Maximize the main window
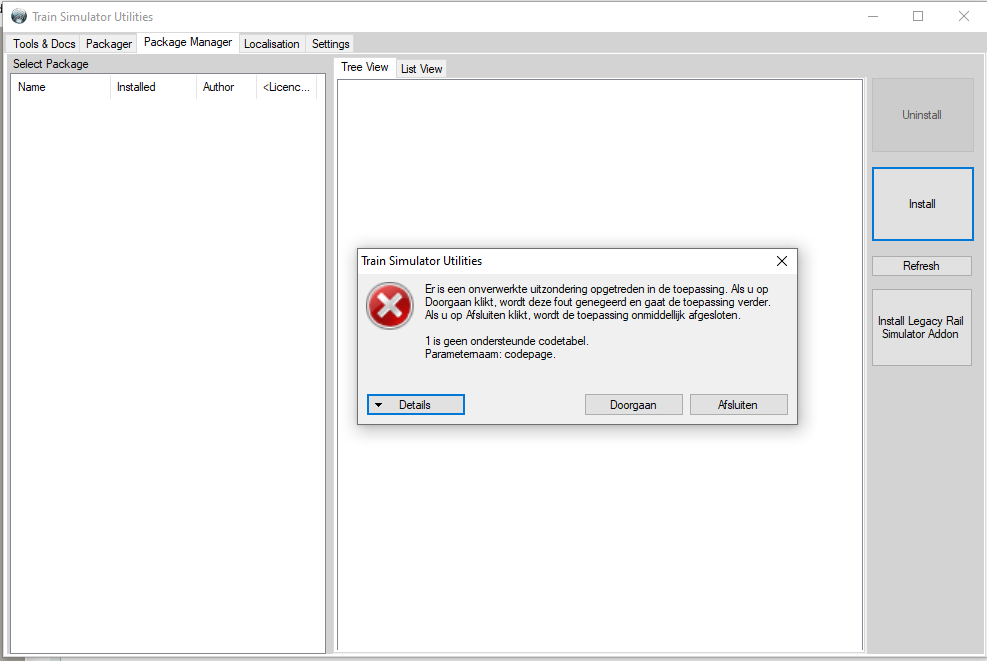The width and height of the screenshot is (987, 661). pyautogui.click(x=918, y=16)
